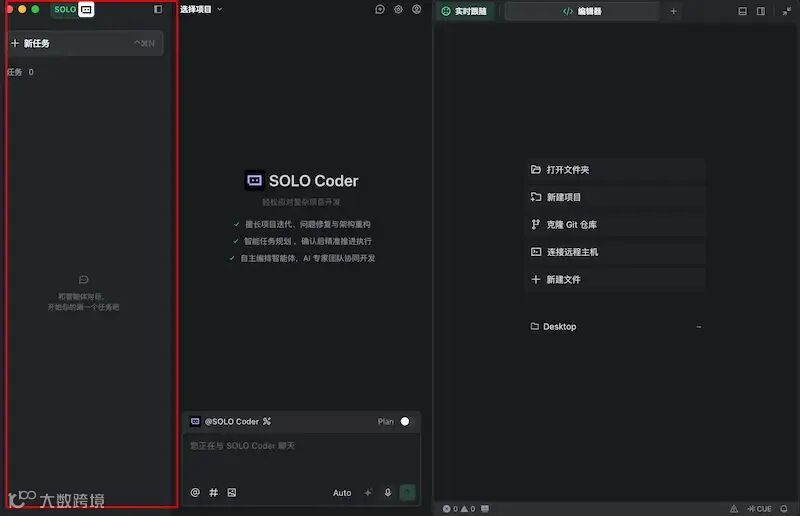This screenshot has height=516, width=800.
Task: Click the sparkle prompt-optimize icon
Action: 368,493
